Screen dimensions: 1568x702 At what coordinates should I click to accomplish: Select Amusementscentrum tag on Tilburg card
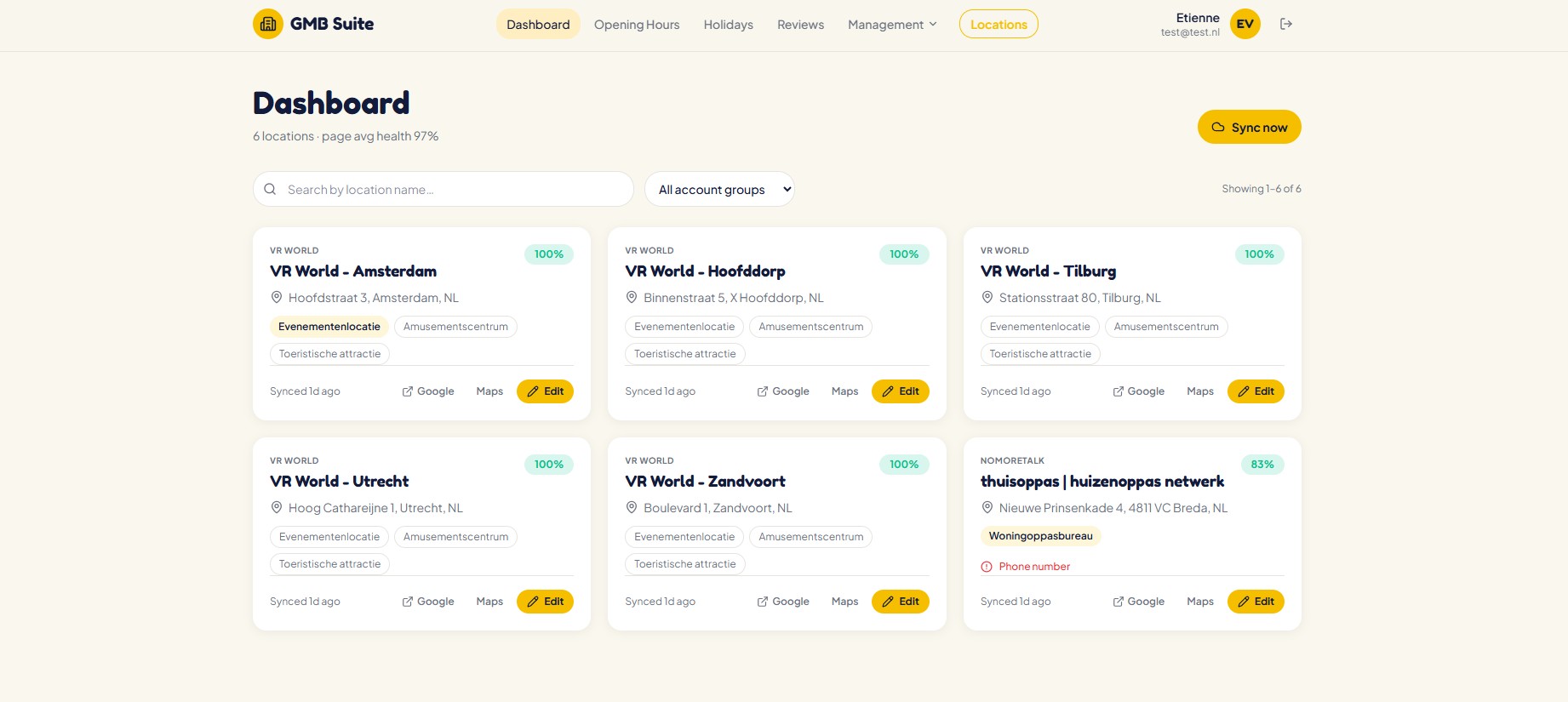pyautogui.click(x=1166, y=327)
